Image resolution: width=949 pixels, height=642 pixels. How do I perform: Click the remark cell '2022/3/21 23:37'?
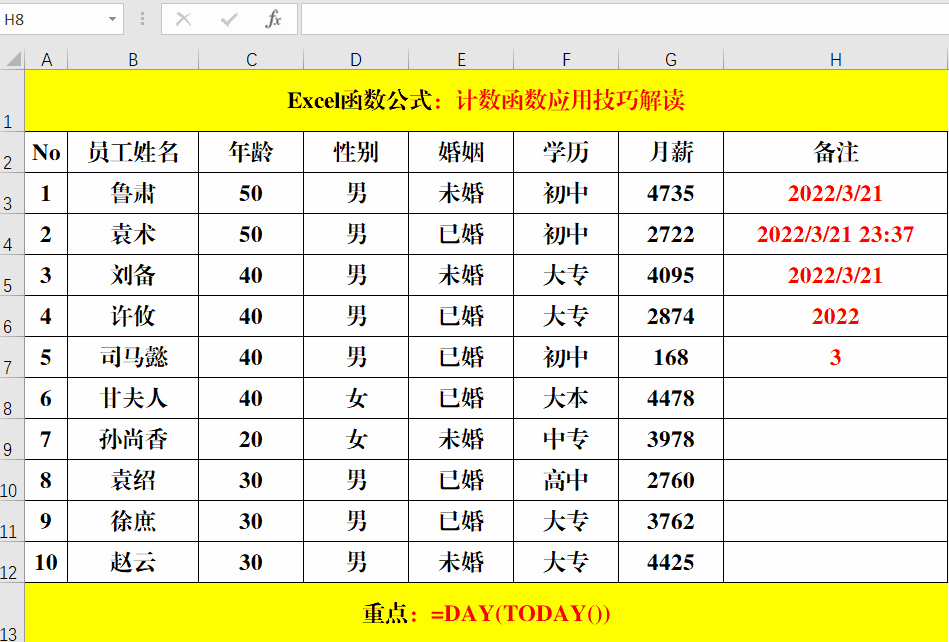pos(836,234)
